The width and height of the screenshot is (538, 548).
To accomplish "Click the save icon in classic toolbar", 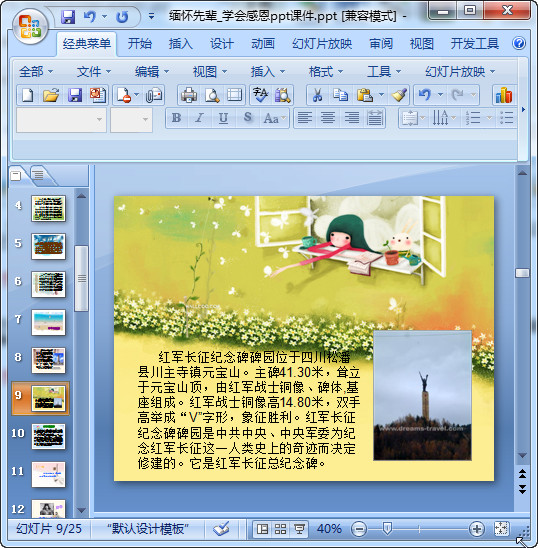I will [x=75, y=95].
